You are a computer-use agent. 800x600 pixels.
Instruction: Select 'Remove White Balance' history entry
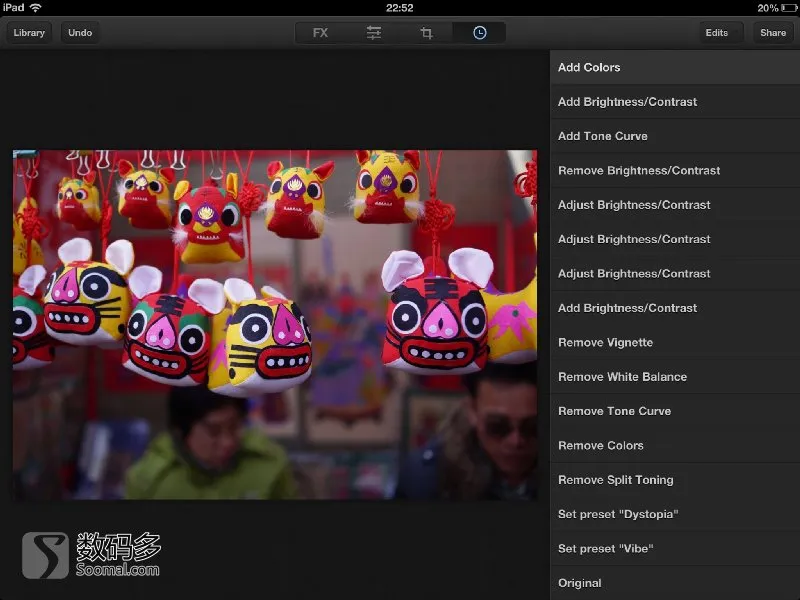coord(675,377)
